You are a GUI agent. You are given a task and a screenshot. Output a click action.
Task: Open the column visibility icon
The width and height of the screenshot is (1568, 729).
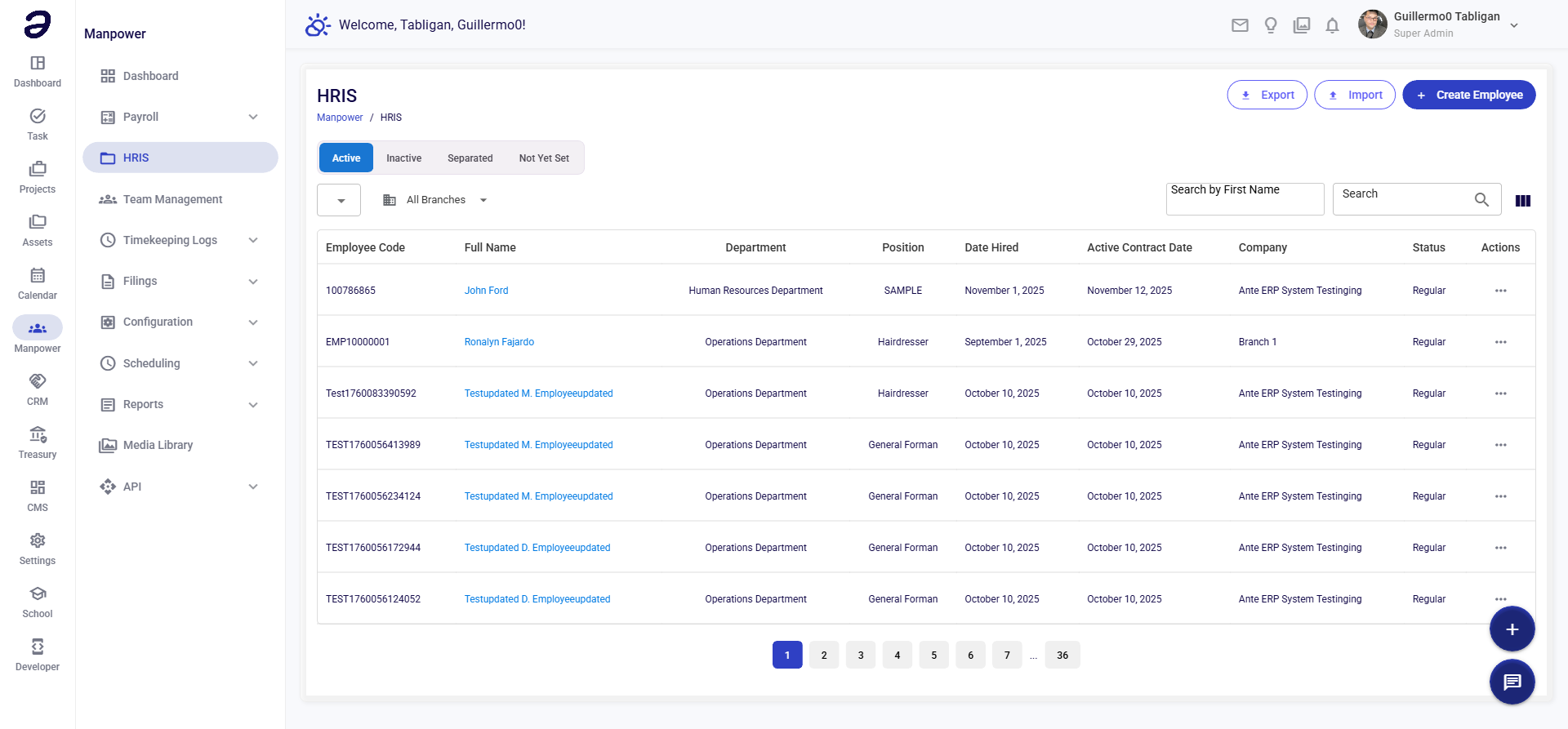tap(1523, 201)
